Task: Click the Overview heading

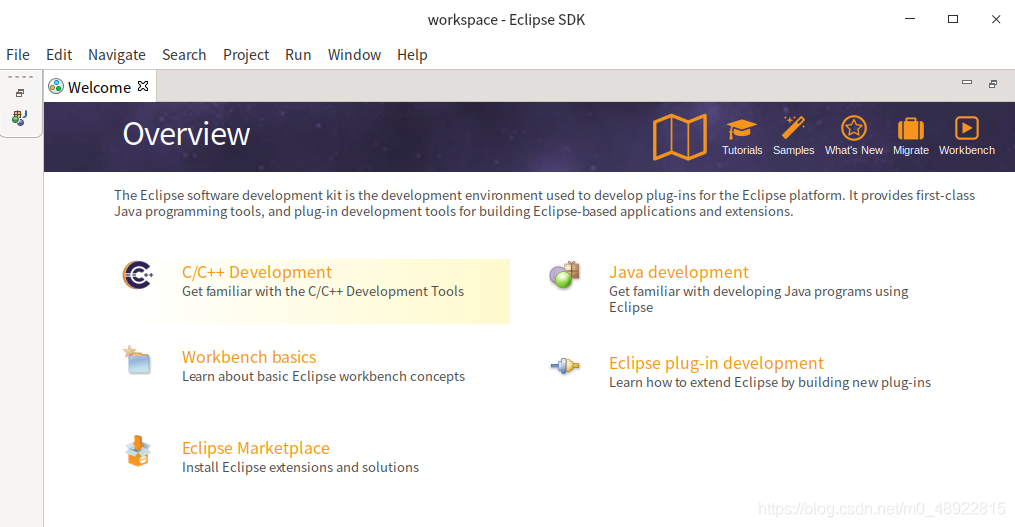Action: pyautogui.click(x=186, y=134)
